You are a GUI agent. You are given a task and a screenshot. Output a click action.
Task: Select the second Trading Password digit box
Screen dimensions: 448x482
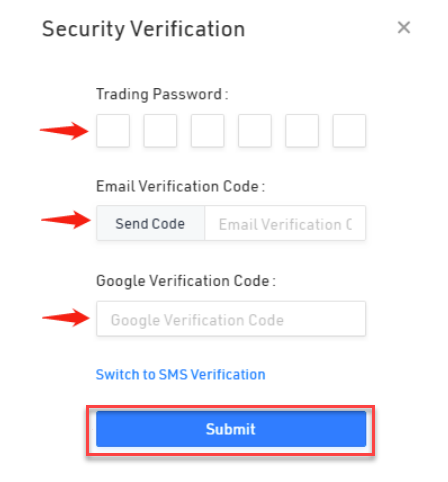tap(160, 131)
